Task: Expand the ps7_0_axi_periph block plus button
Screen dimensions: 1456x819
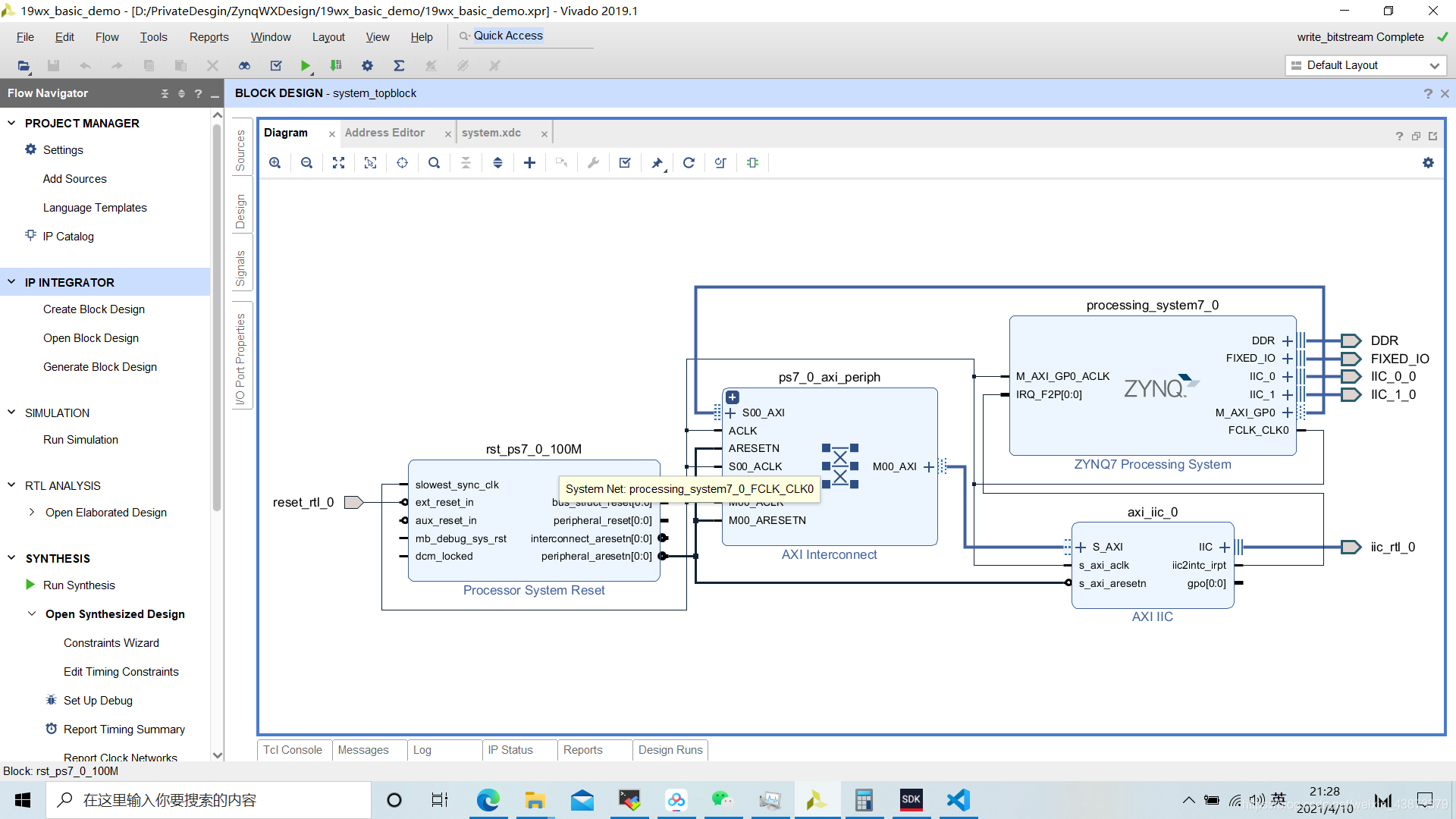Action: pos(733,397)
